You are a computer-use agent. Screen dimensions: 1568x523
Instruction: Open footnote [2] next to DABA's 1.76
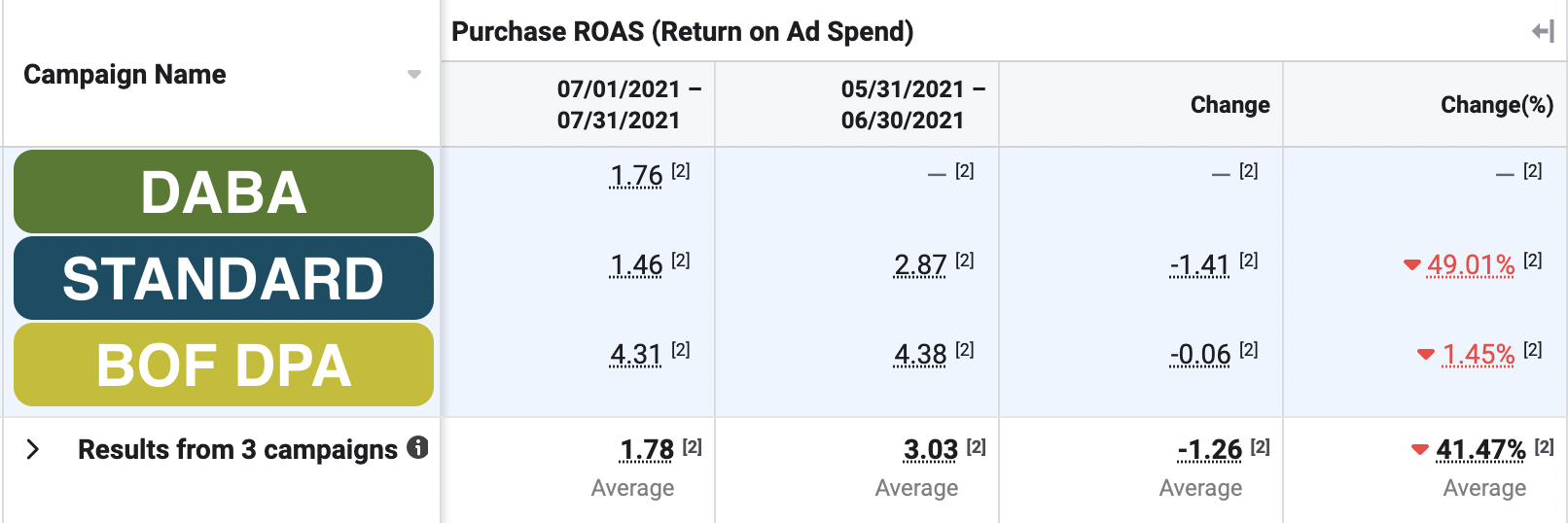click(681, 171)
